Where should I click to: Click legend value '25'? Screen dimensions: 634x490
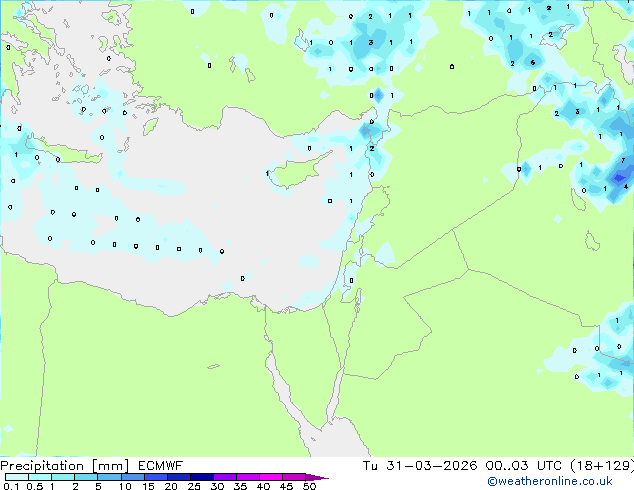click(194, 486)
